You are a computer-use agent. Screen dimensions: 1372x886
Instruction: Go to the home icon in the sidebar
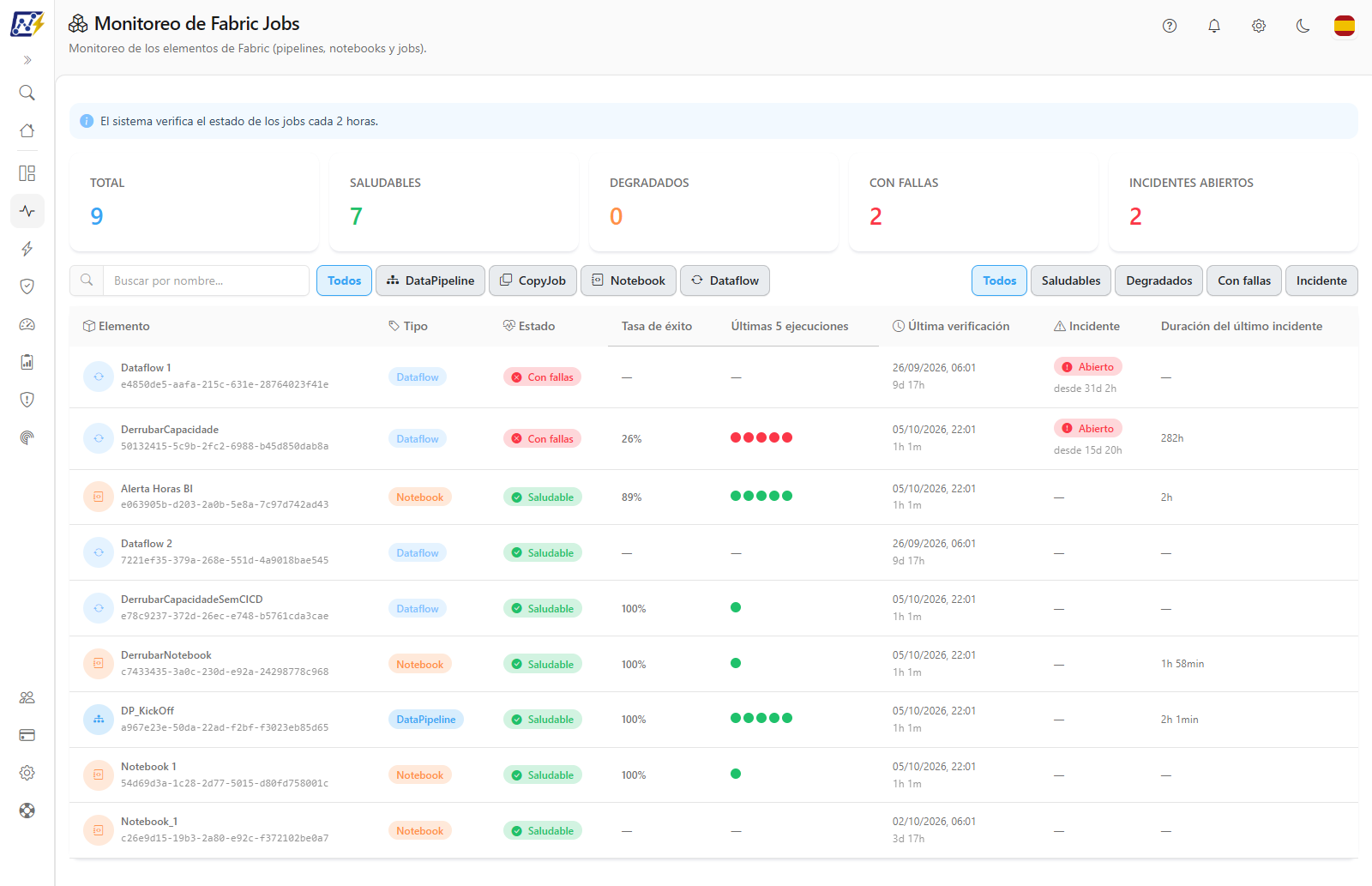[x=27, y=130]
